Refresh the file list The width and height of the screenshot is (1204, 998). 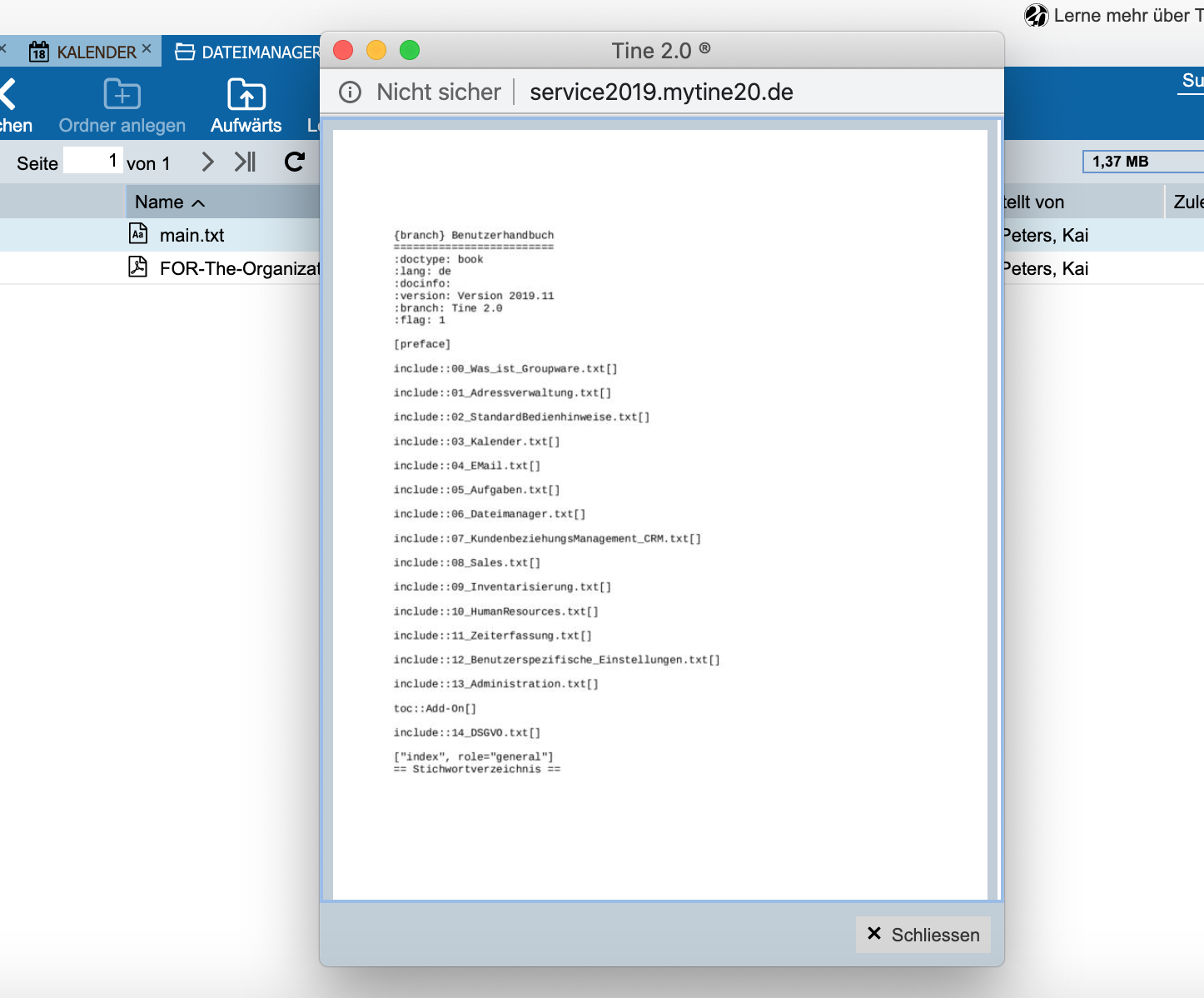pos(294,162)
